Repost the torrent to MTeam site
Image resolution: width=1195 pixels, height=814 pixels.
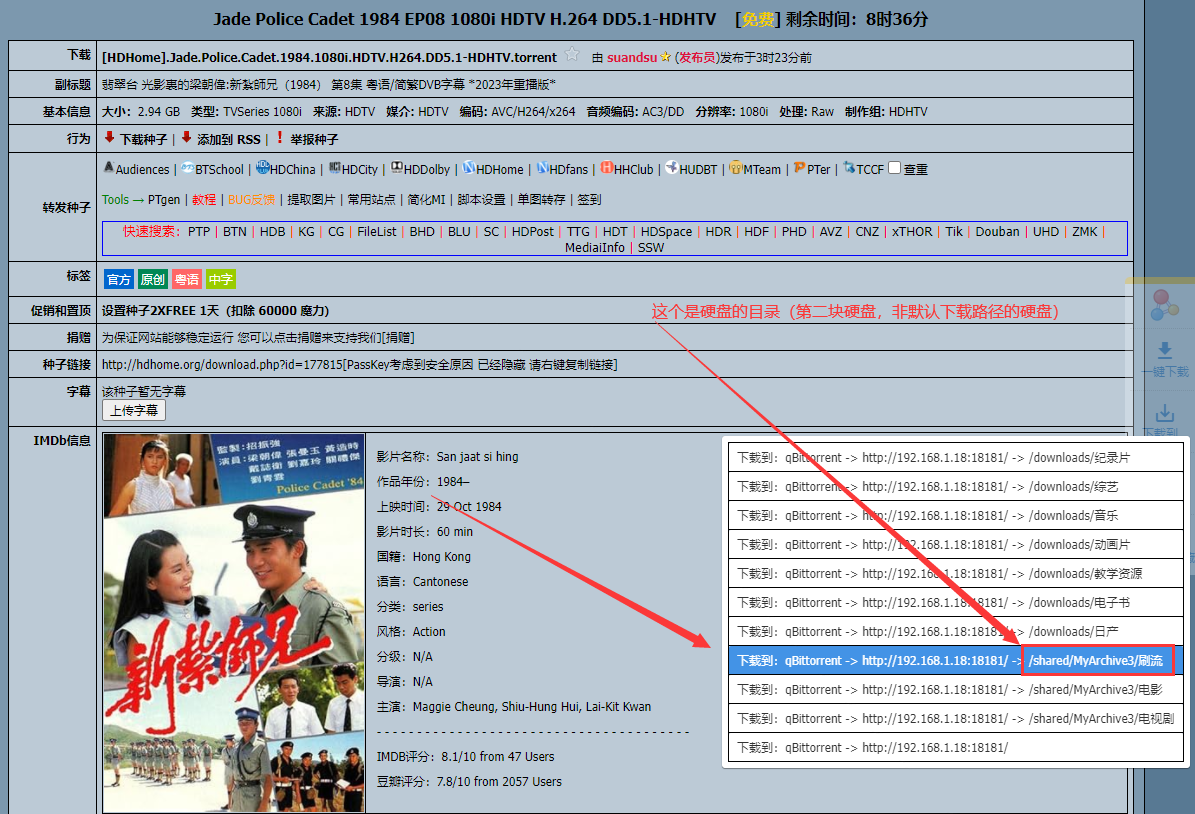(x=754, y=169)
